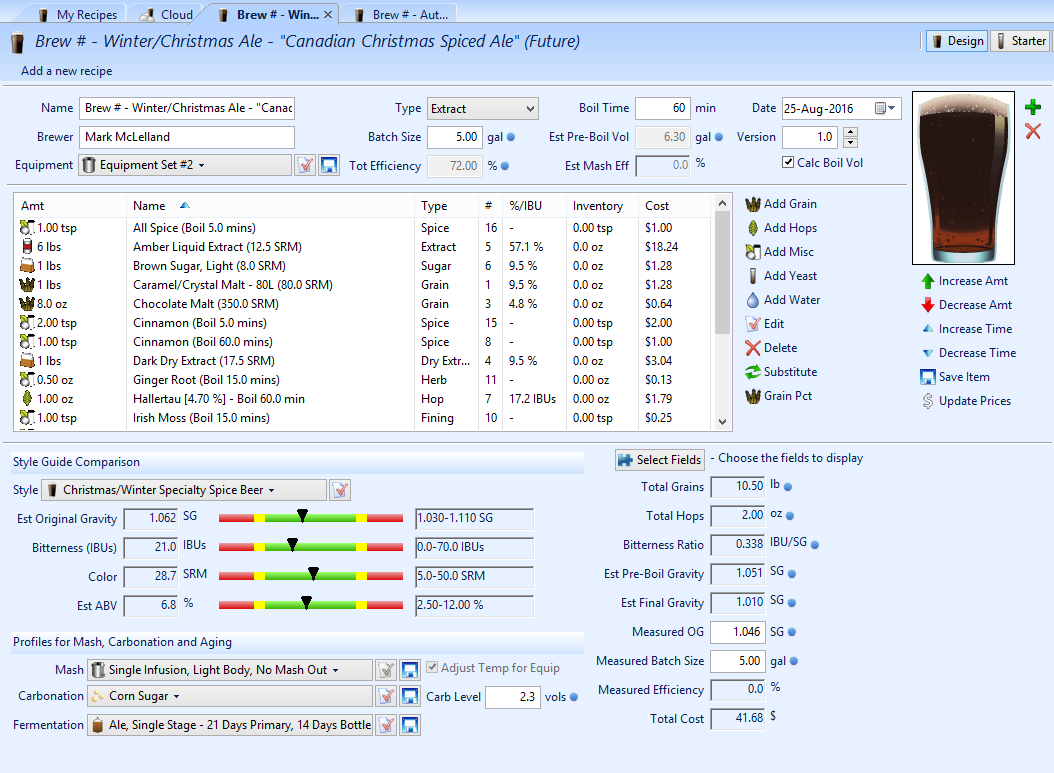Switch to the My Recipes tab
Viewport: 1054px width, 773px height.
(77, 14)
